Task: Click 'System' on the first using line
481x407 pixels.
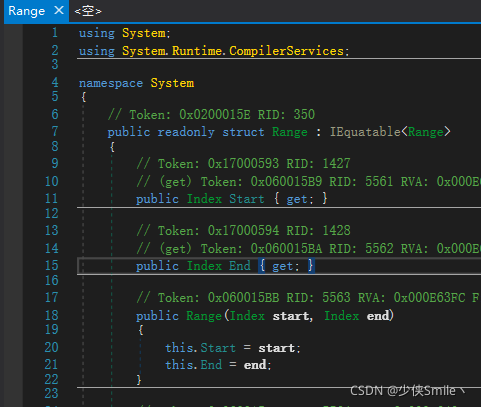Action: click(x=144, y=33)
